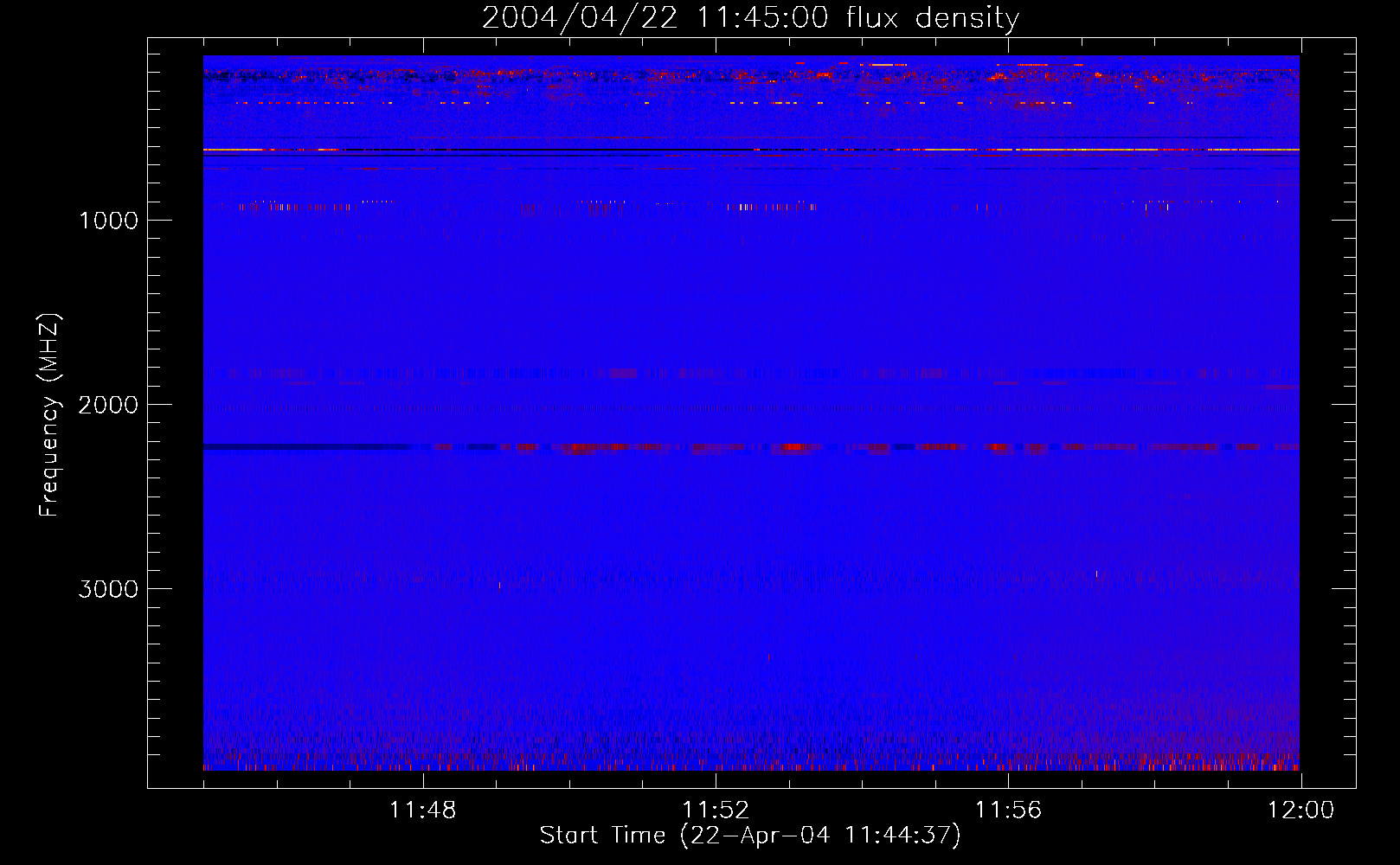Select the 11:48 time tick label
Viewport: 1400px width, 865px height.
(422, 811)
